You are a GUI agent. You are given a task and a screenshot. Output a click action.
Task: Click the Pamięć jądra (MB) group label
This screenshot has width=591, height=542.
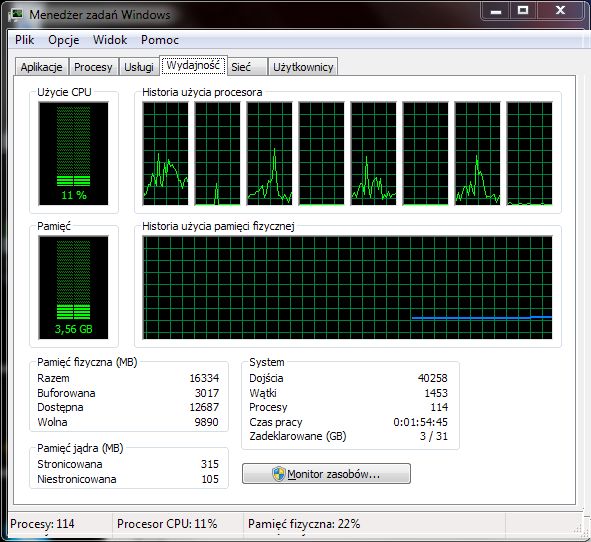click(80, 448)
